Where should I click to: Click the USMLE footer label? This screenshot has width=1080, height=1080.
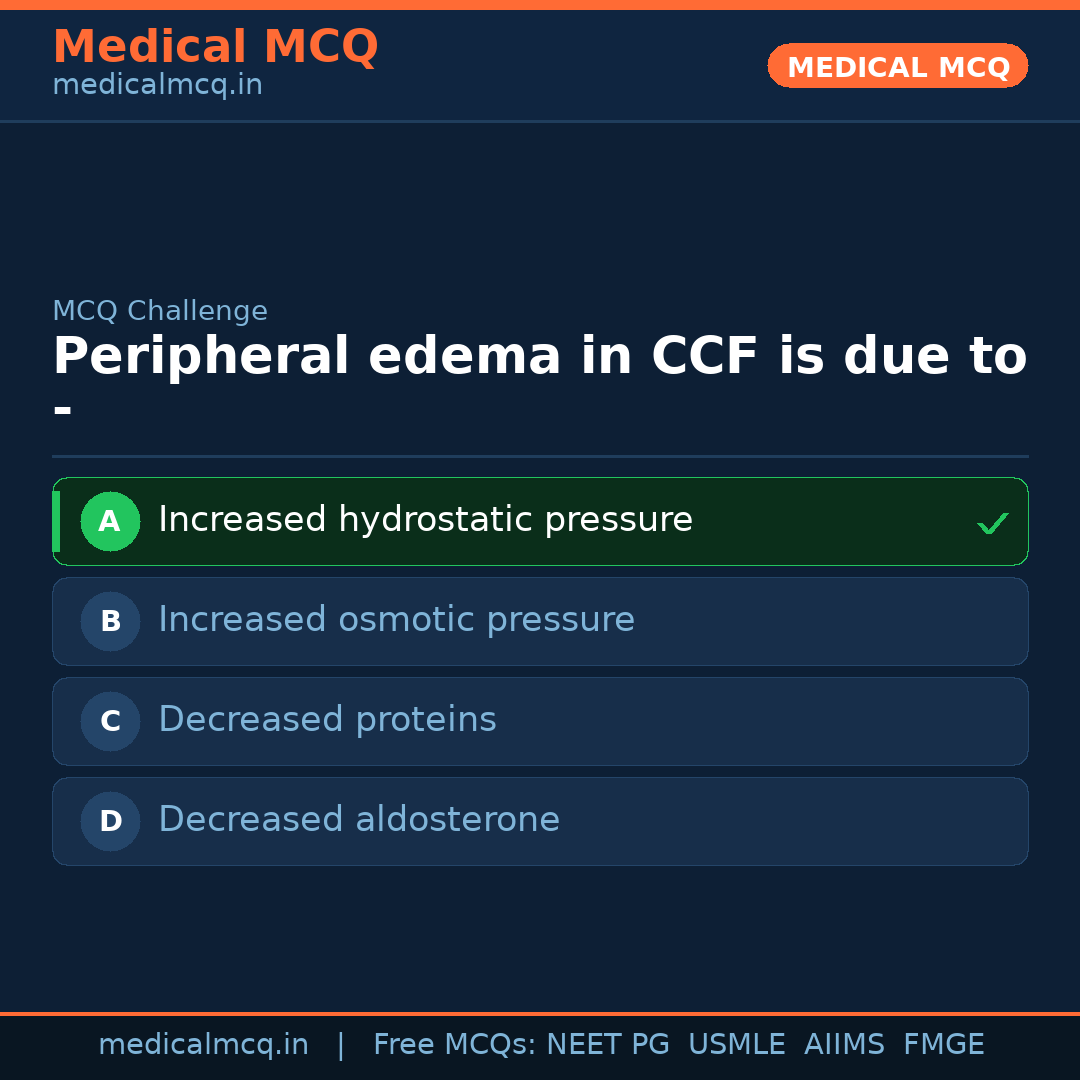736,1045
